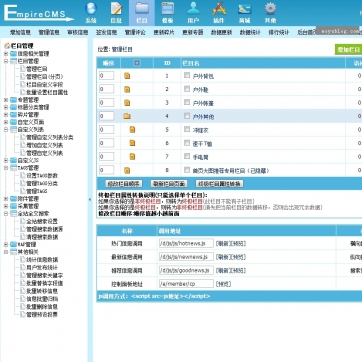The image size is (362, 362).
Task: Collapse the 自定义列表 tree node
Action: (x=6, y=129)
